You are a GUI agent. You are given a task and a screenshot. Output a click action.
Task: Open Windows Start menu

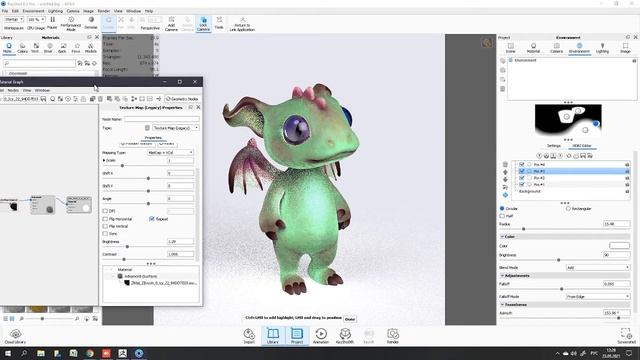pos(7,353)
